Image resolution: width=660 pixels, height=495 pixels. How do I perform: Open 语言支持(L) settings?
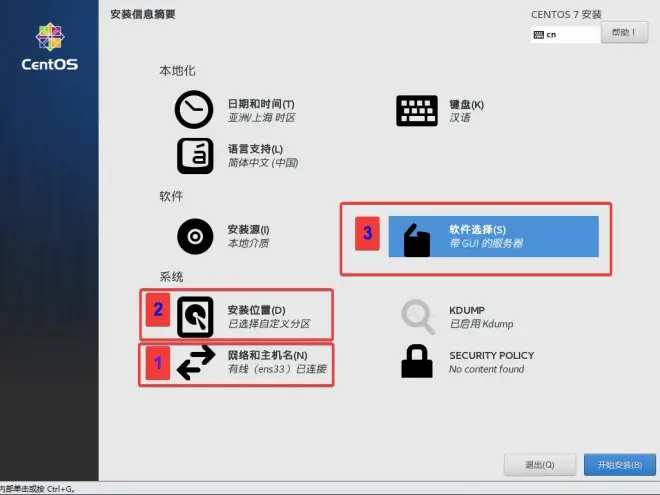[x=255, y=149]
